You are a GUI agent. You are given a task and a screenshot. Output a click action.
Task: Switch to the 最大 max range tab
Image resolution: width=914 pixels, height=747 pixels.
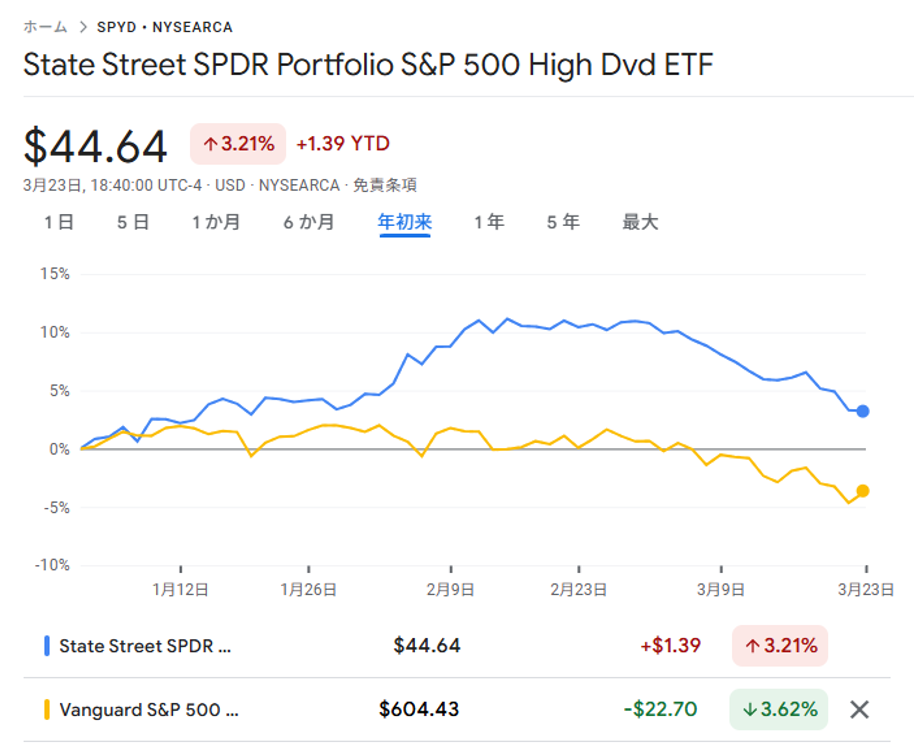click(640, 222)
